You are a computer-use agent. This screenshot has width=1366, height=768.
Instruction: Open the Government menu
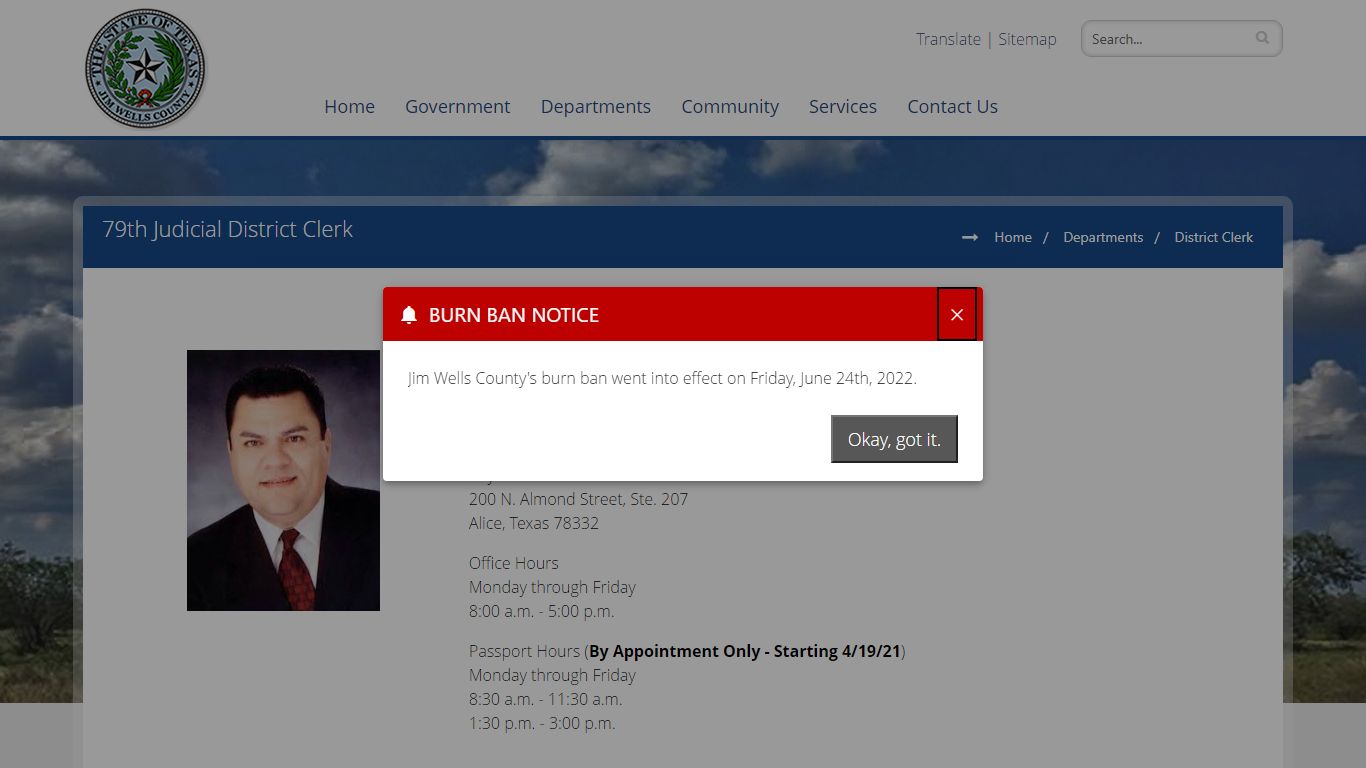(457, 106)
